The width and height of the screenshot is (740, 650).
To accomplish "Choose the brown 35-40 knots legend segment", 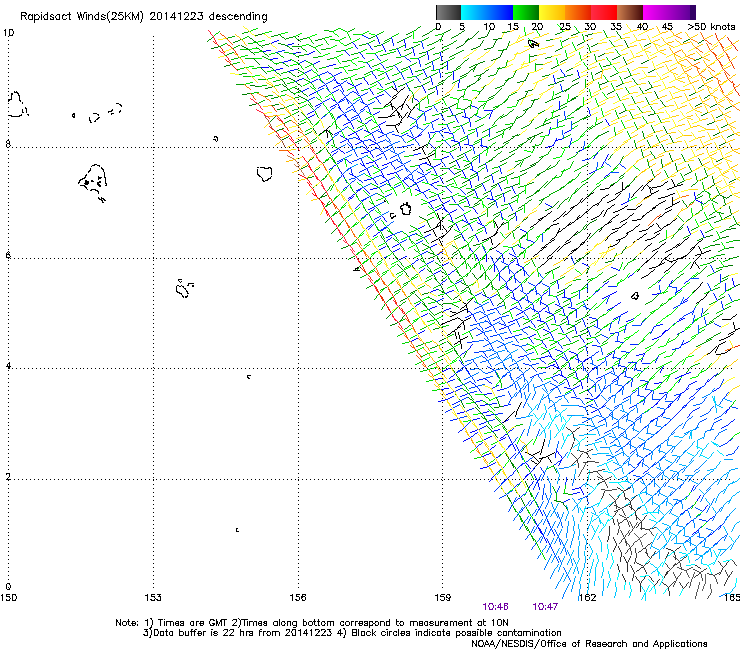I will (630, 12).
